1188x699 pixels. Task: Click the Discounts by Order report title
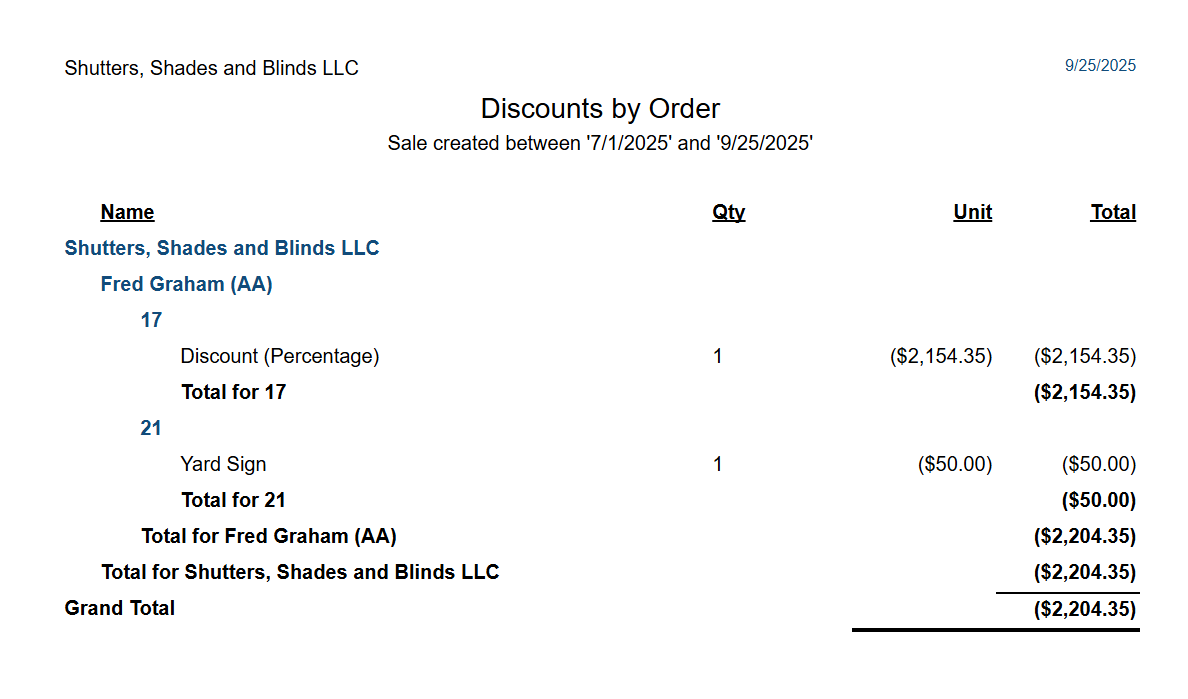[x=600, y=108]
